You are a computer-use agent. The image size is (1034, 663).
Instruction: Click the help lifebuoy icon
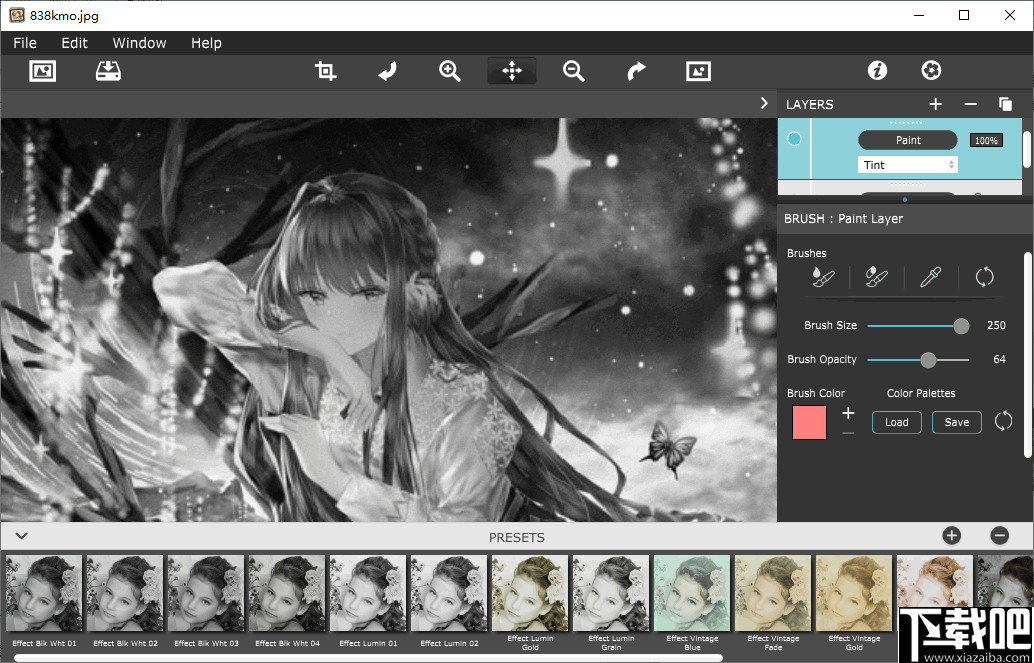(931, 71)
